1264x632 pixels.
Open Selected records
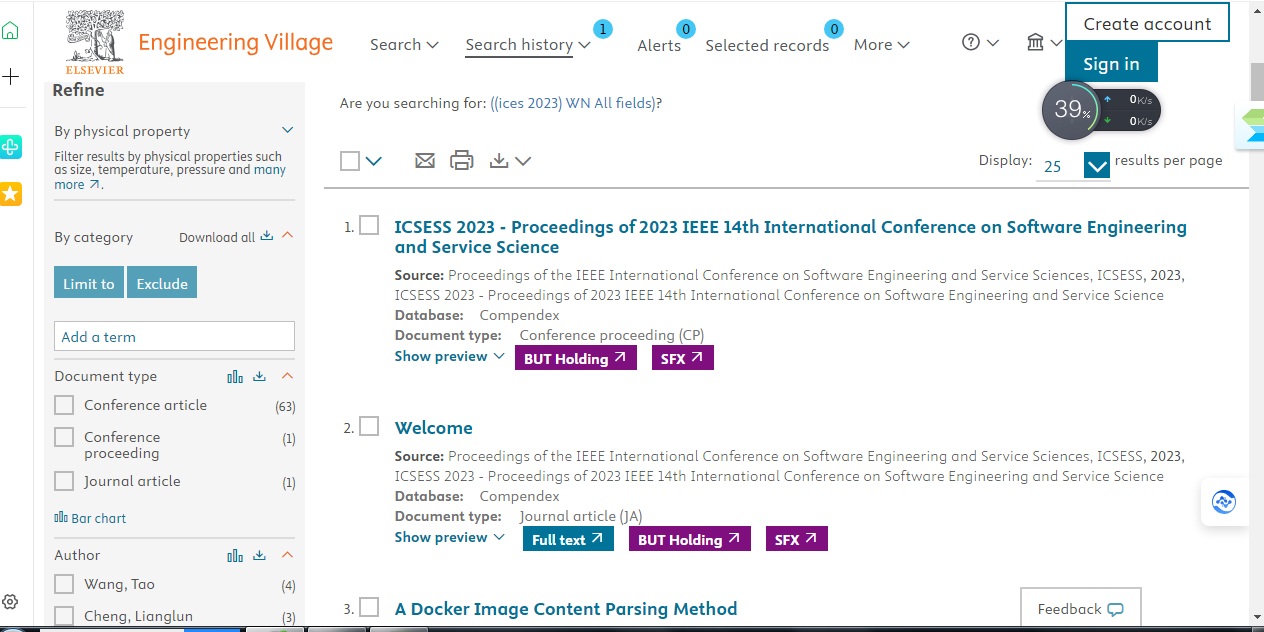coord(767,45)
